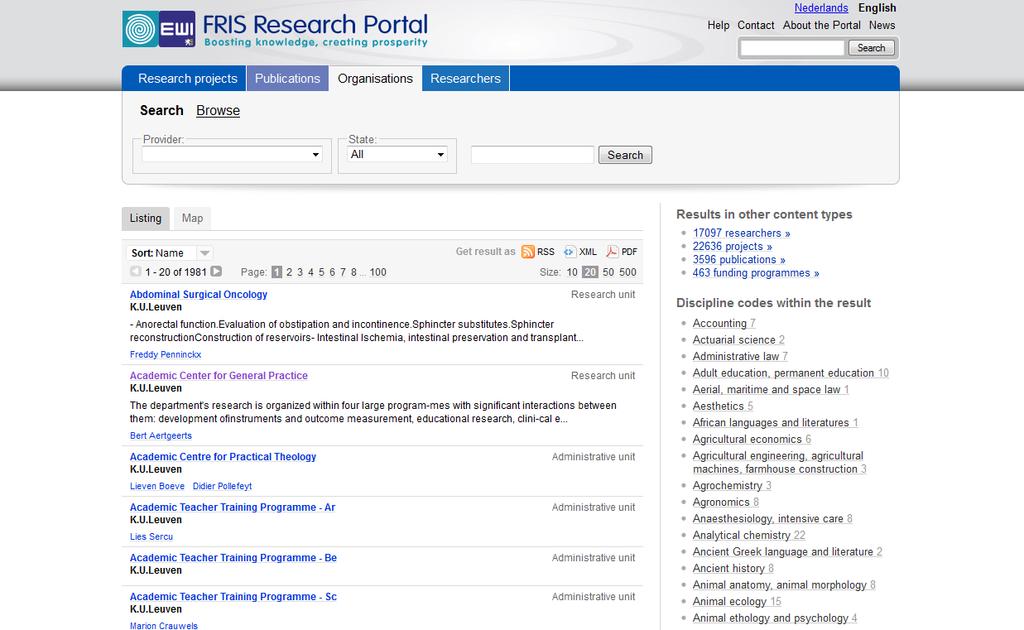Select the Organisations tab

pos(376,78)
